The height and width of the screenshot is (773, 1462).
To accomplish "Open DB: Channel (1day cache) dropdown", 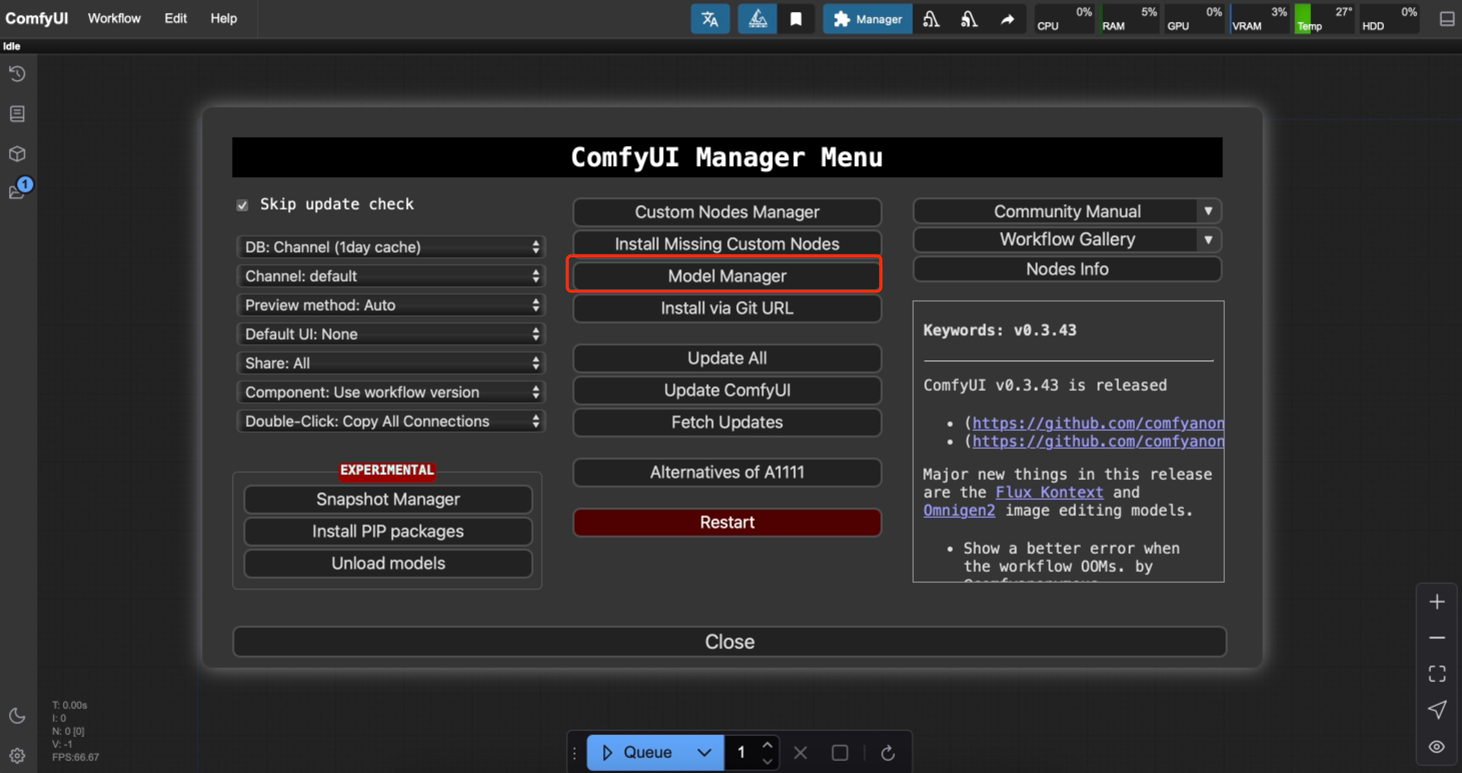I will point(390,247).
